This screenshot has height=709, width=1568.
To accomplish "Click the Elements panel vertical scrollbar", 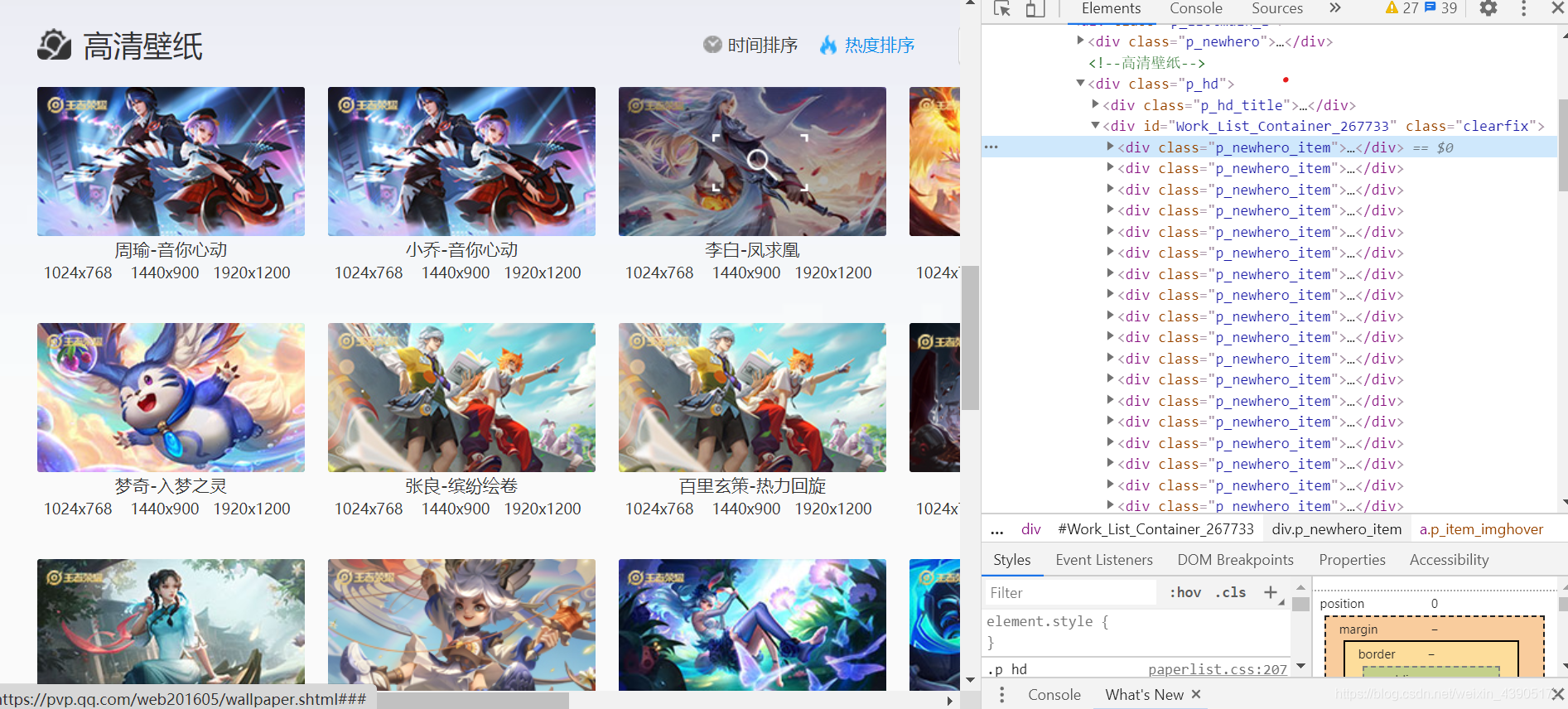I will pos(1562,145).
